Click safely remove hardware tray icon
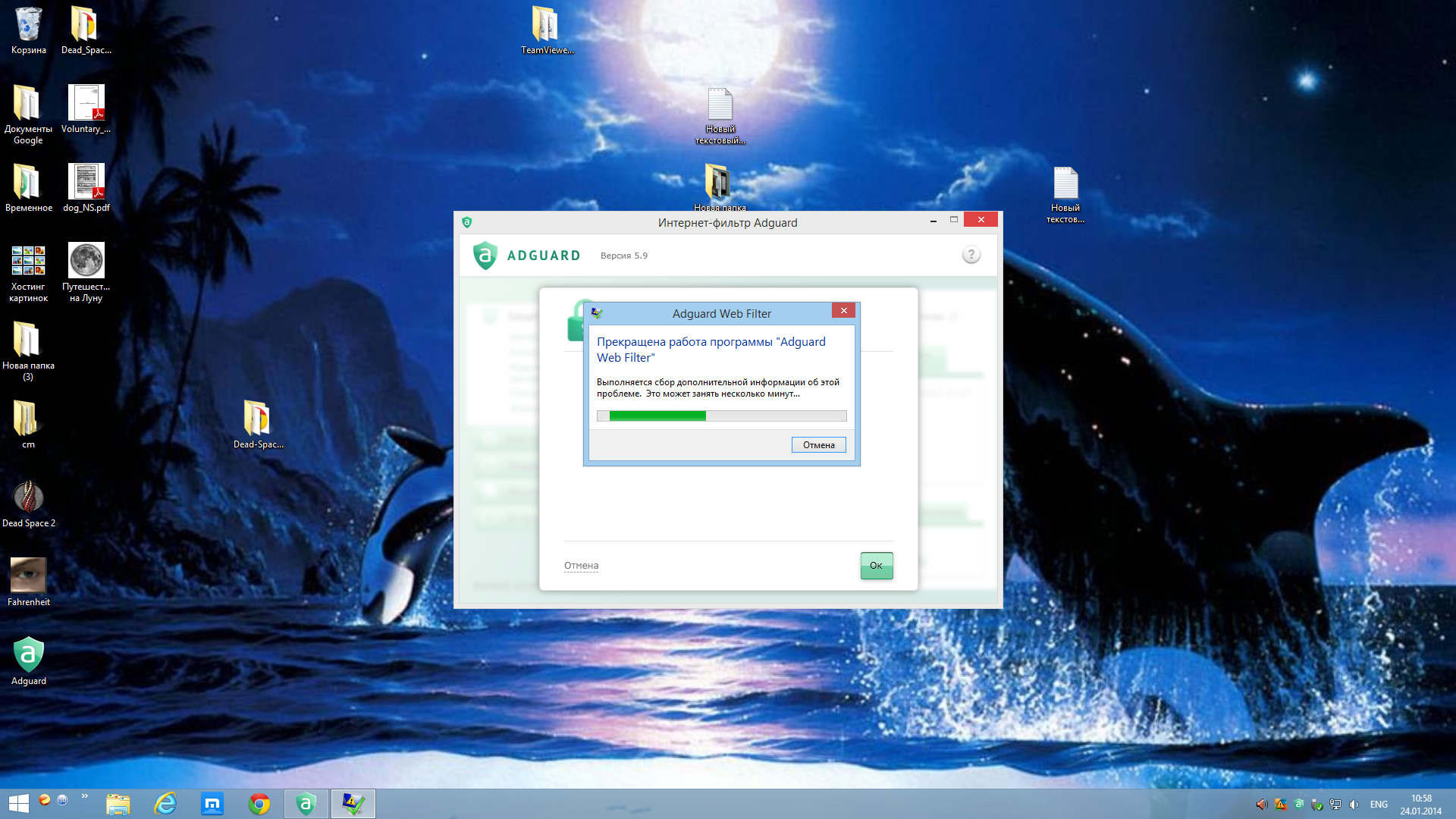The image size is (1456, 819). point(1317,805)
